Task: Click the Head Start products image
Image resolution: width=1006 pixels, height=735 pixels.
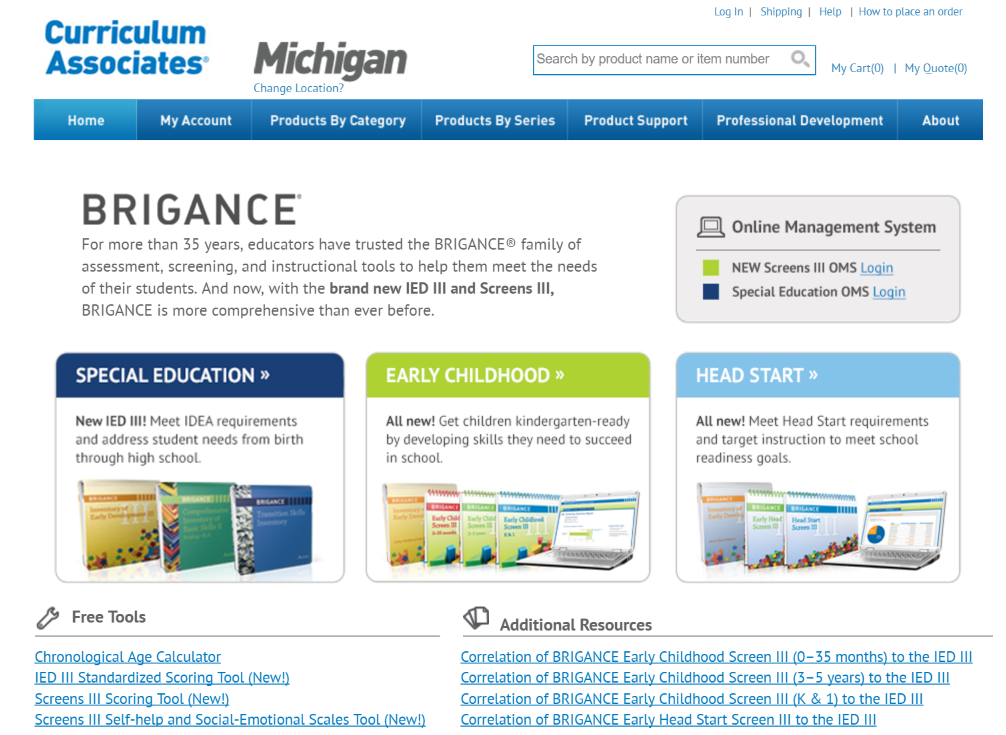Action: 822,527
